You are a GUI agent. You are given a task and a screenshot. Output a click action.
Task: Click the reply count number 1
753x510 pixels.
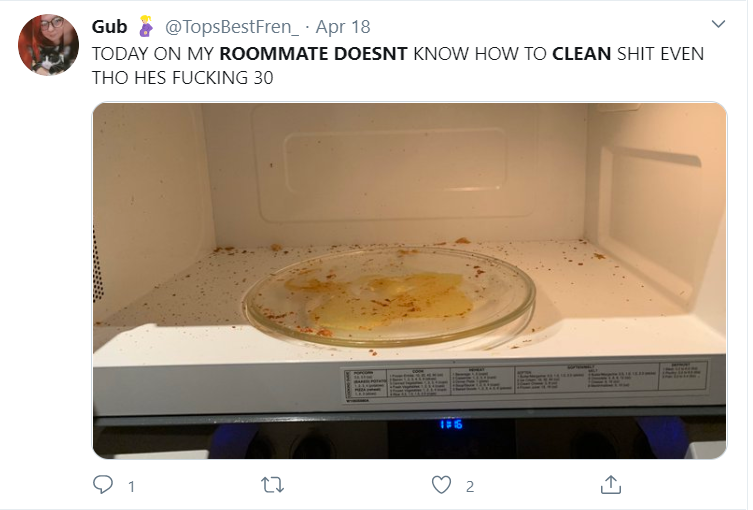click(132, 486)
